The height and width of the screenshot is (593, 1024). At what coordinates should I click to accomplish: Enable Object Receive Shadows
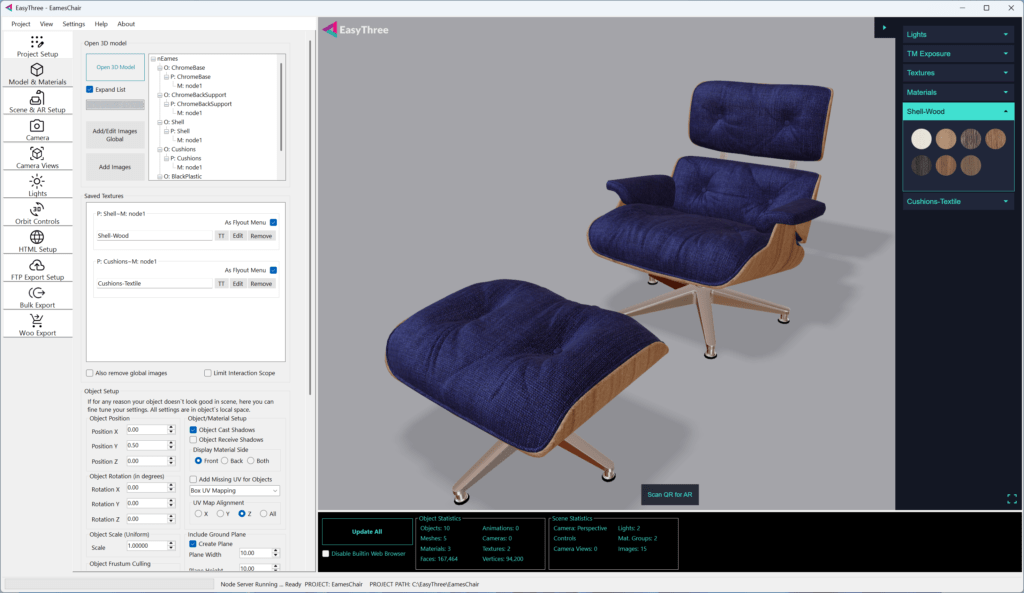(x=194, y=439)
